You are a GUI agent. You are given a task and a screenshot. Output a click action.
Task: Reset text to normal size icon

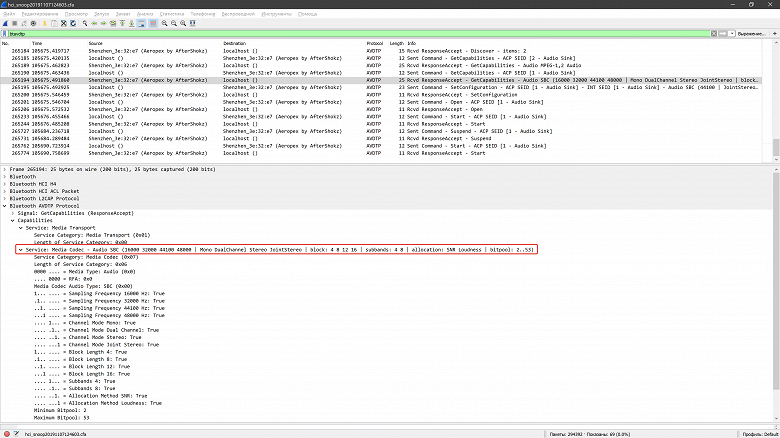tap(183, 23)
